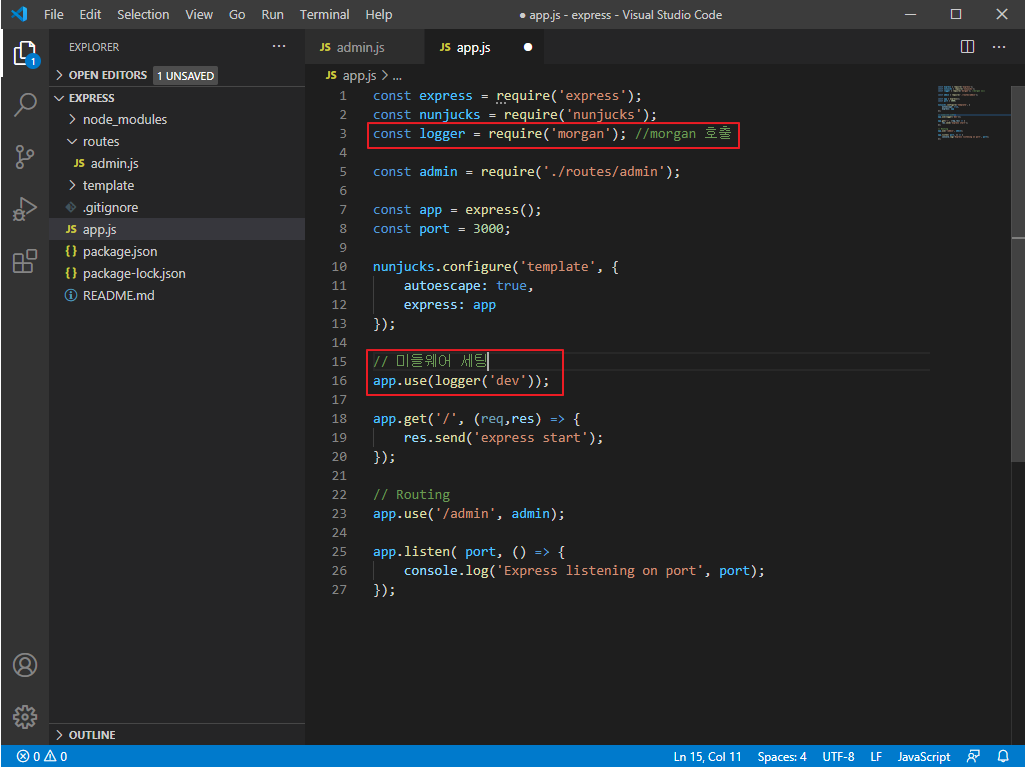Open the Manage gear icon
This screenshot has height=767, width=1026.
pos(25,717)
